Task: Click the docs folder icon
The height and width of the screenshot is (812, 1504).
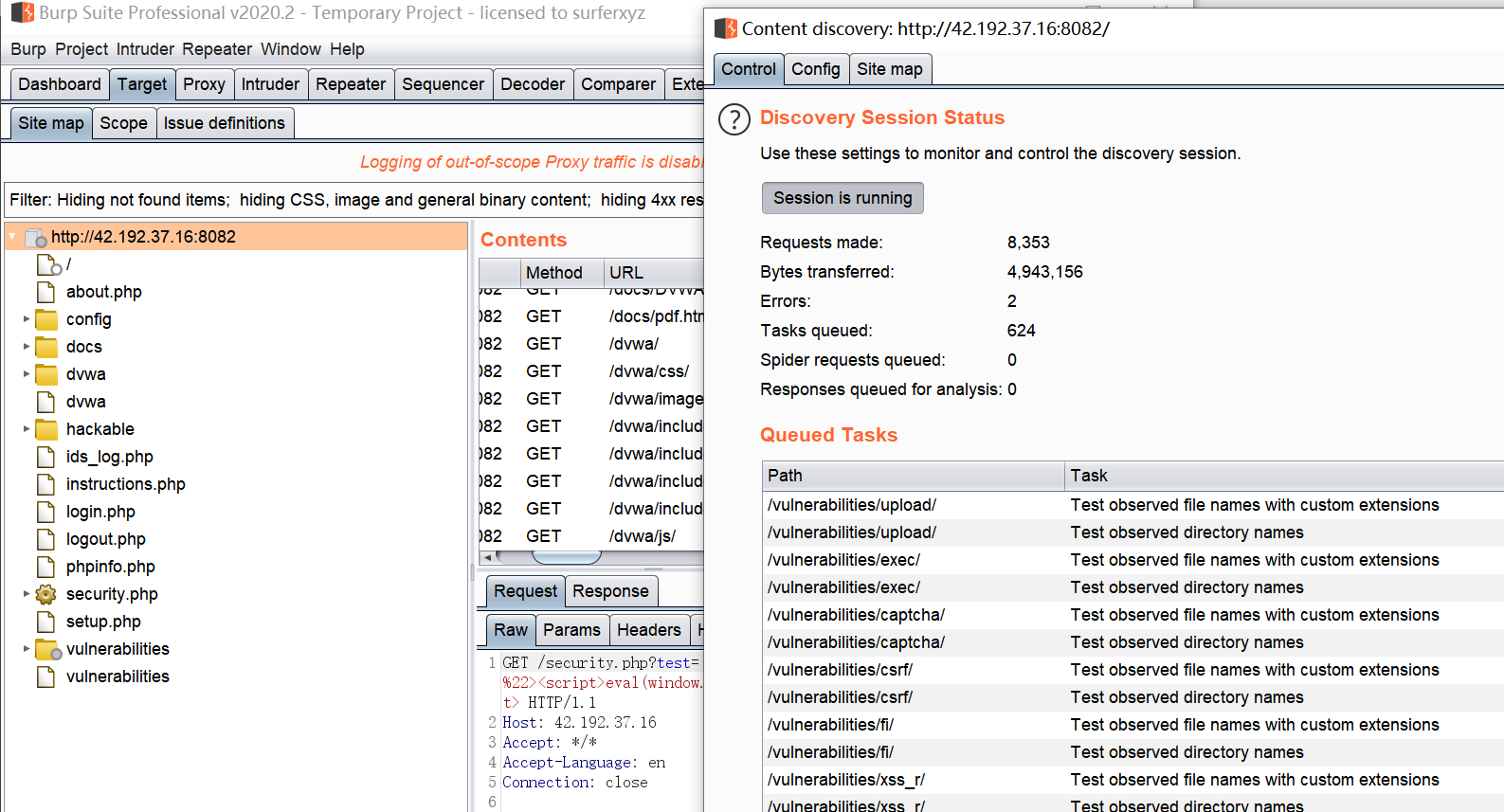Action: (x=46, y=347)
